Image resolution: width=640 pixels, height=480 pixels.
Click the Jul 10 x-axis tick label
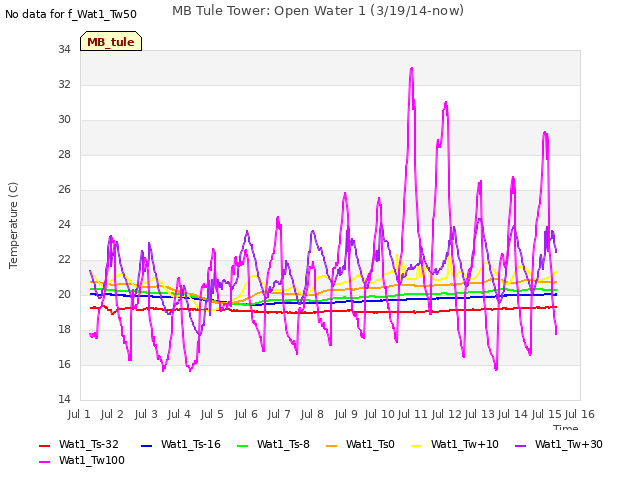pos(379,414)
